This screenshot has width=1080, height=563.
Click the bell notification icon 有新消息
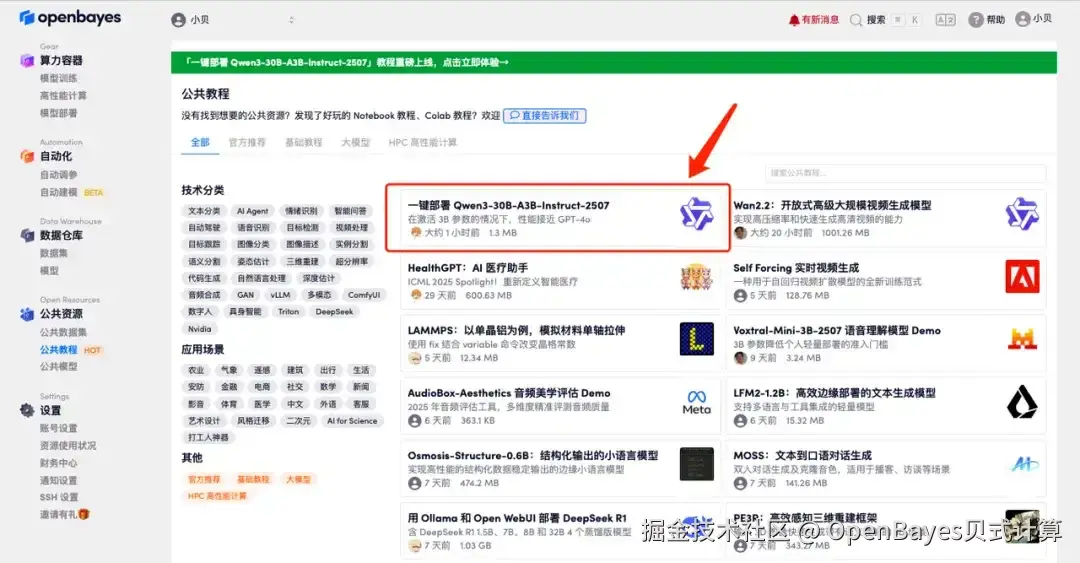pyautogui.click(x=793, y=20)
